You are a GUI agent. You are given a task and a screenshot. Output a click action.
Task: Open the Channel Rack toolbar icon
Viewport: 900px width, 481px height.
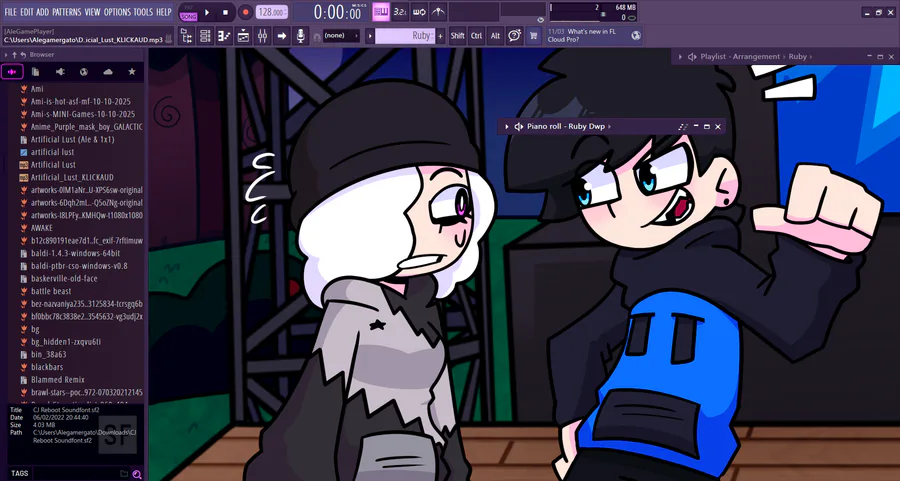point(205,36)
